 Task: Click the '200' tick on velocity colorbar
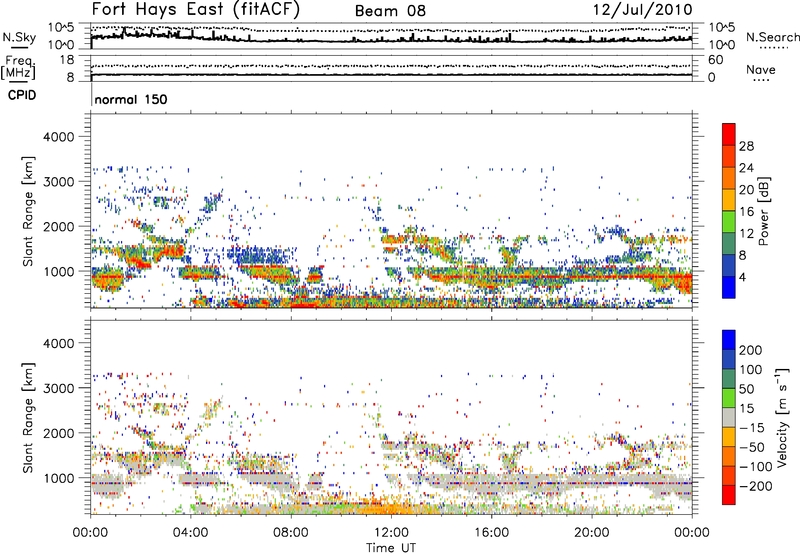751,350
